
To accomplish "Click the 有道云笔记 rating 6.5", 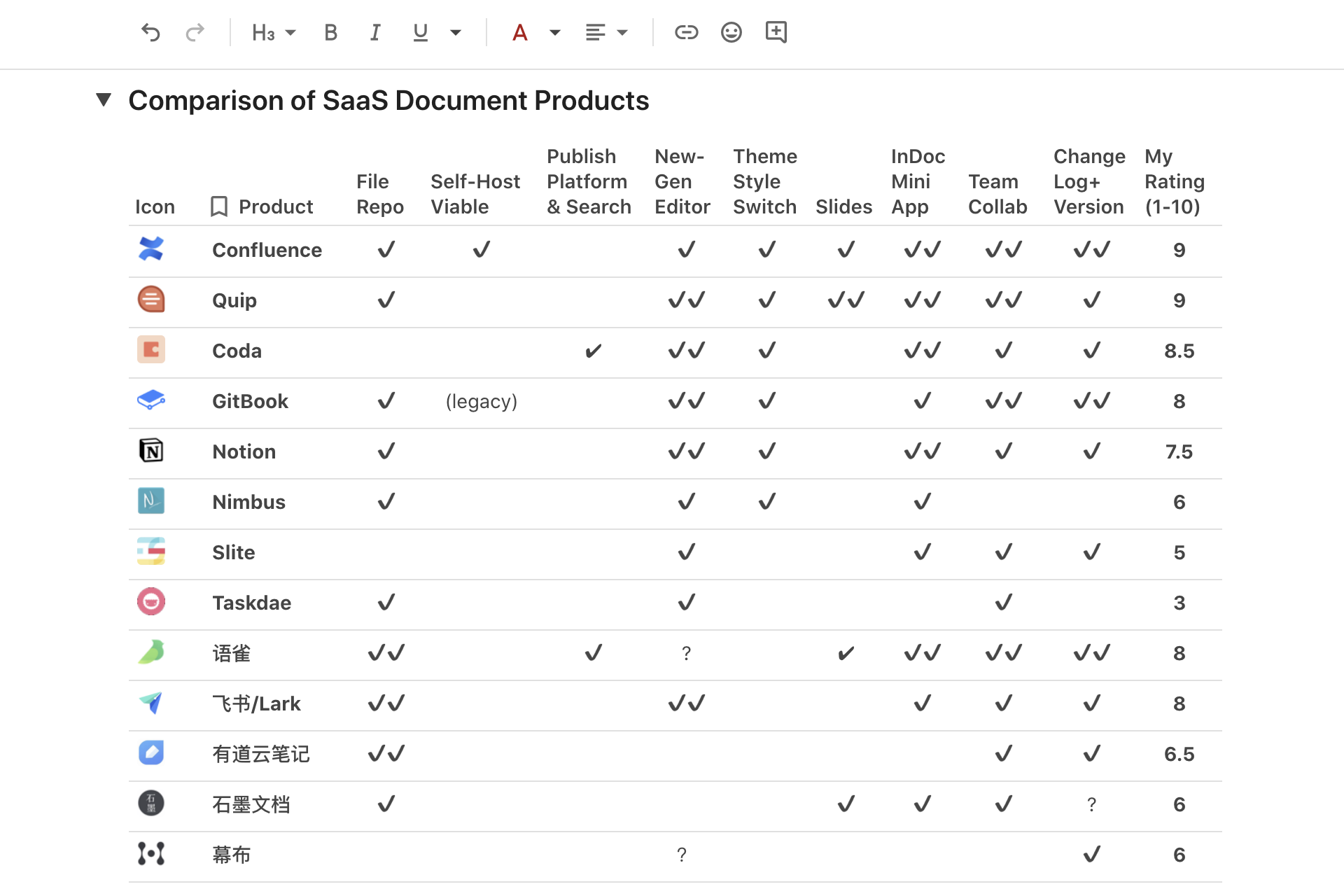I will pos(1179,754).
